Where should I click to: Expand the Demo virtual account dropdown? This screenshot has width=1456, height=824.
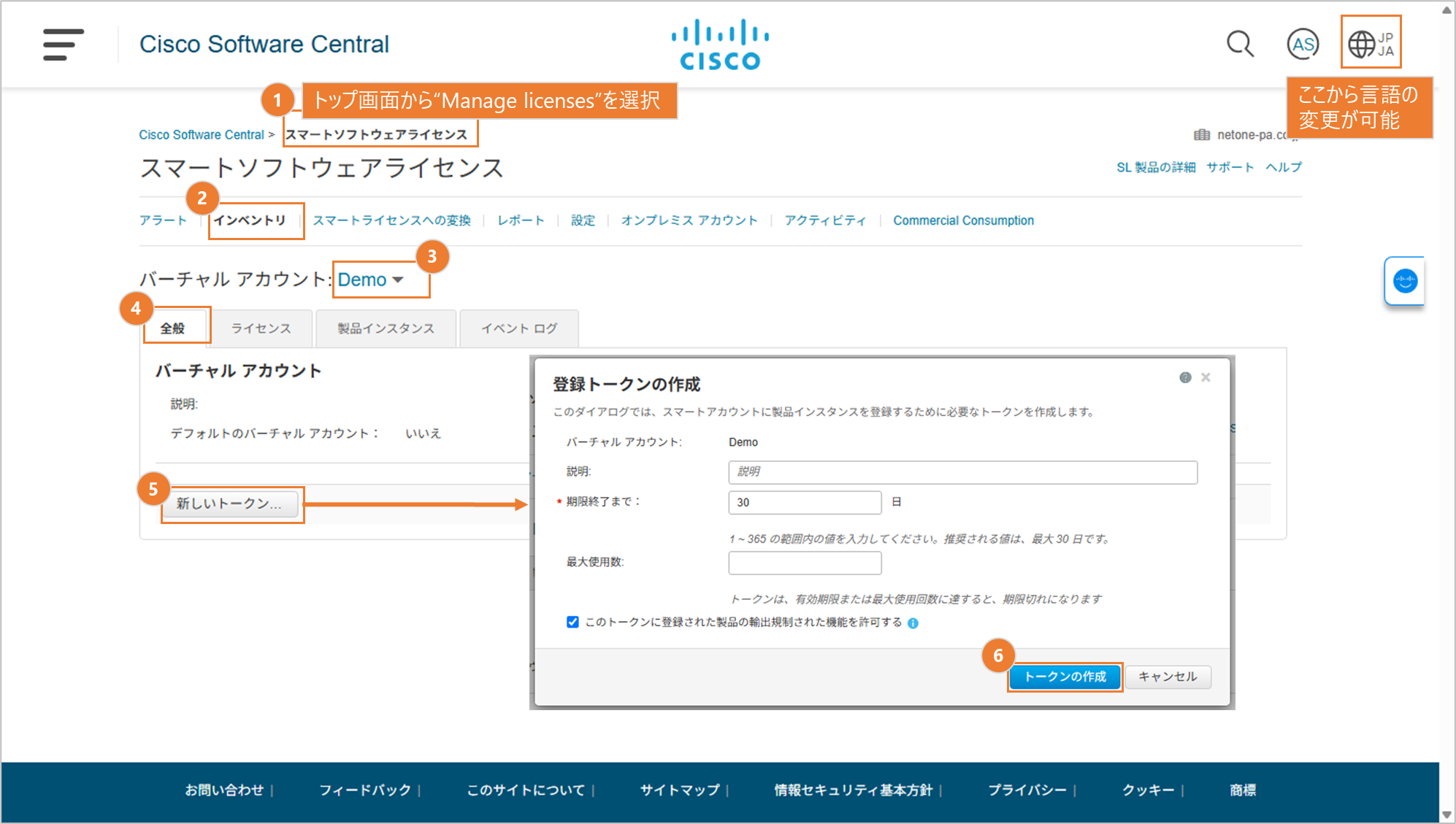tap(371, 280)
